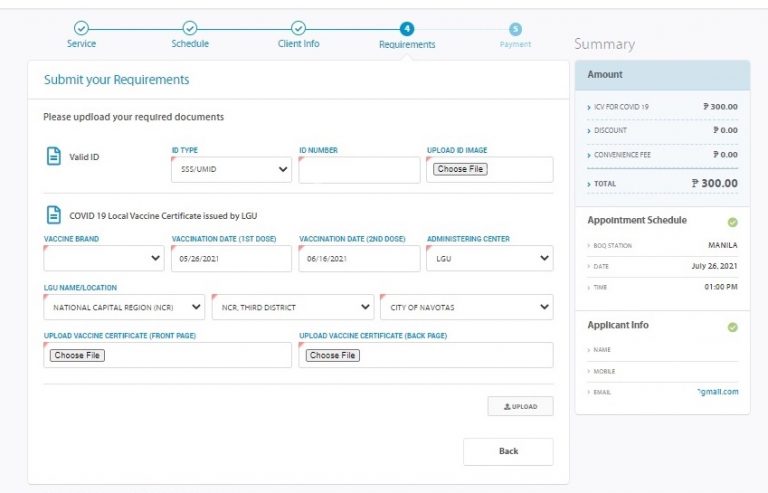Screen dimensions: 768x493
Task: Open the ID Type dropdown showing SSS/UMID
Action: point(231,170)
